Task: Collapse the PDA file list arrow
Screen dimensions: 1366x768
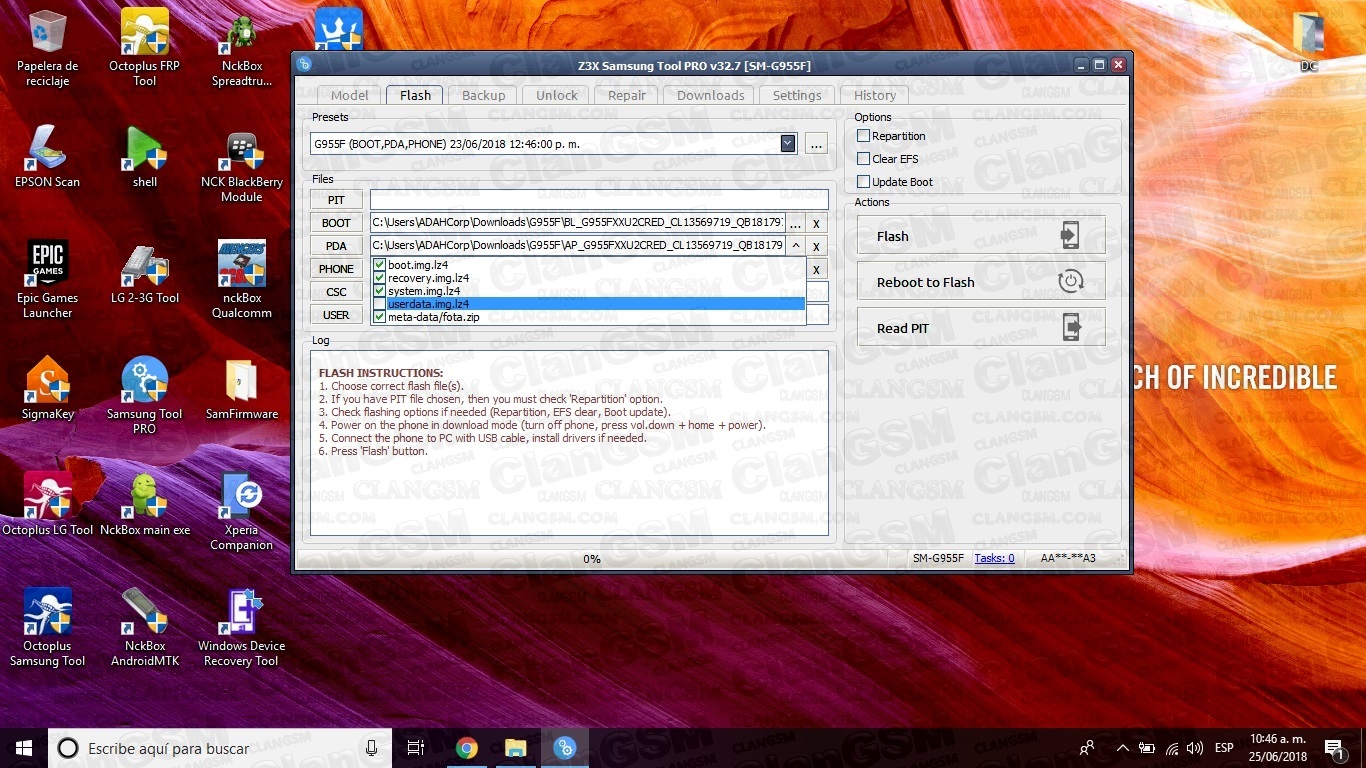Action: tap(795, 246)
